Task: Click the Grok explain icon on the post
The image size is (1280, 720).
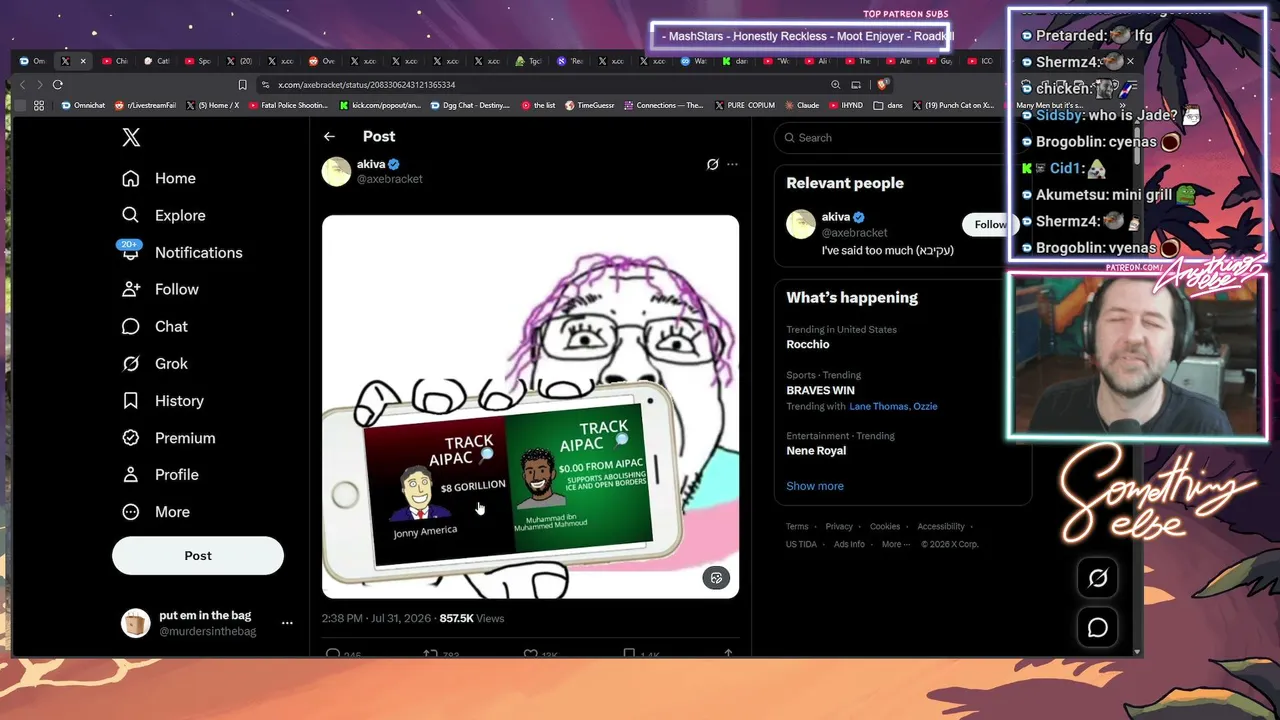Action: (x=712, y=164)
